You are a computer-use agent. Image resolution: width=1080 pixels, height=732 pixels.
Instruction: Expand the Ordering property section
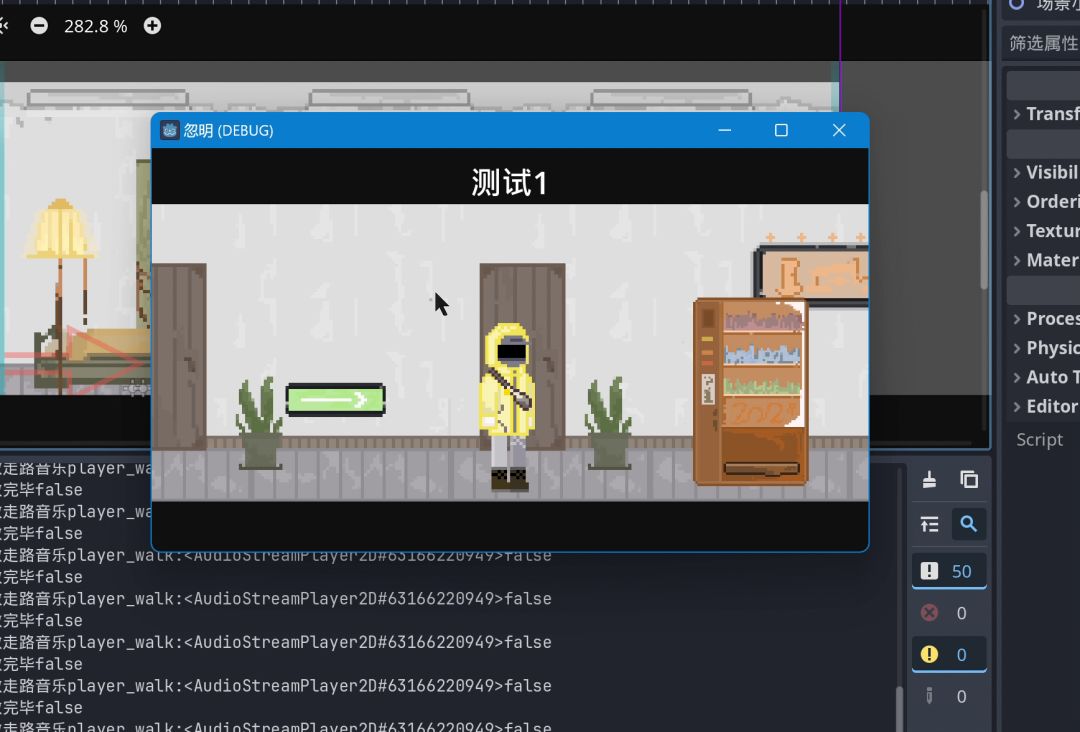coord(1045,201)
